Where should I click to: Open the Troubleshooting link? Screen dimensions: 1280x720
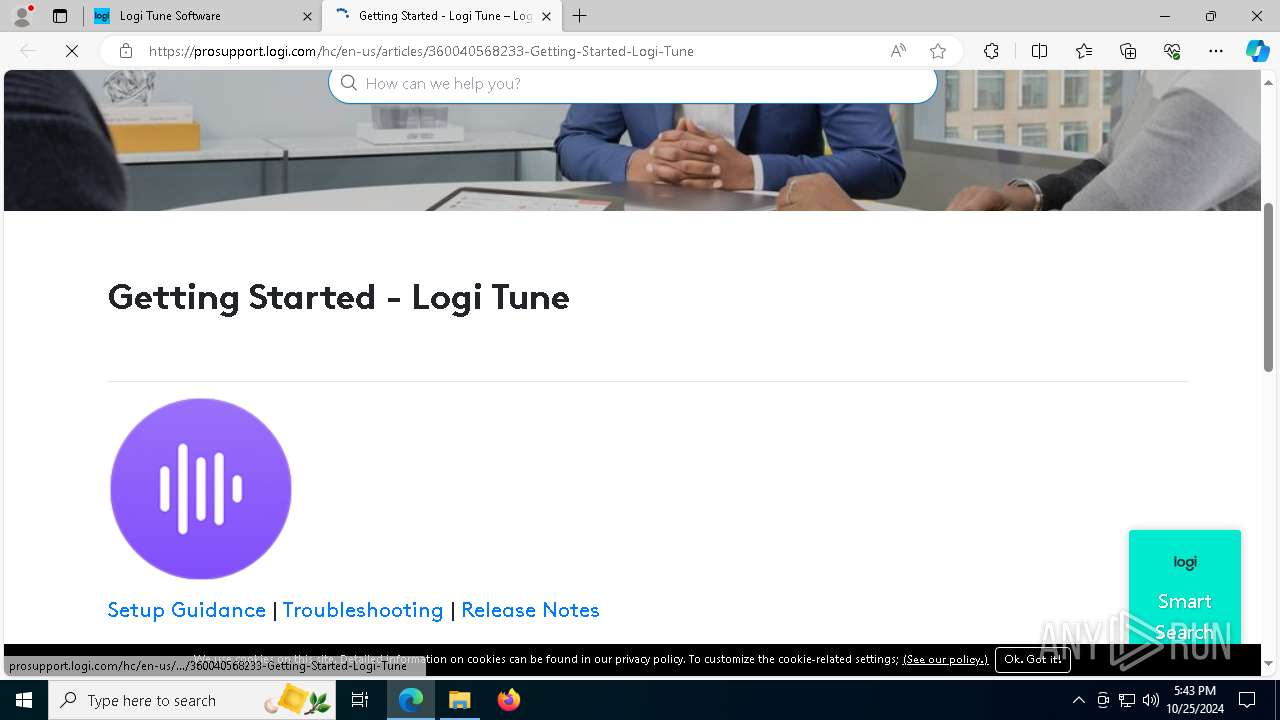(x=363, y=610)
